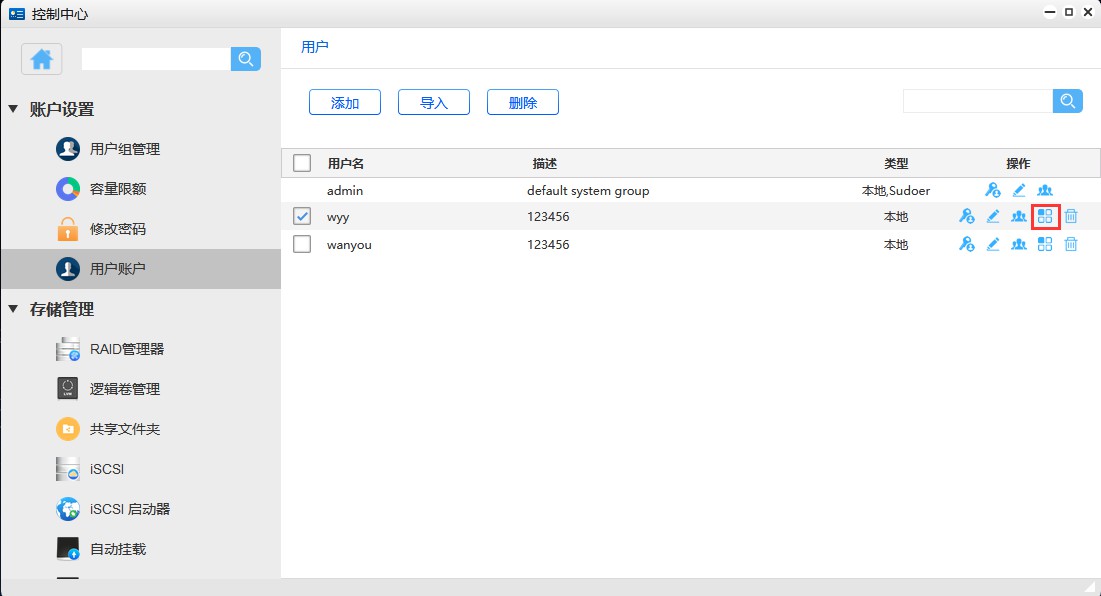The width and height of the screenshot is (1101, 596).
Task: Open 用户组管理 in the sidebar
Action: pyautogui.click(x=124, y=149)
